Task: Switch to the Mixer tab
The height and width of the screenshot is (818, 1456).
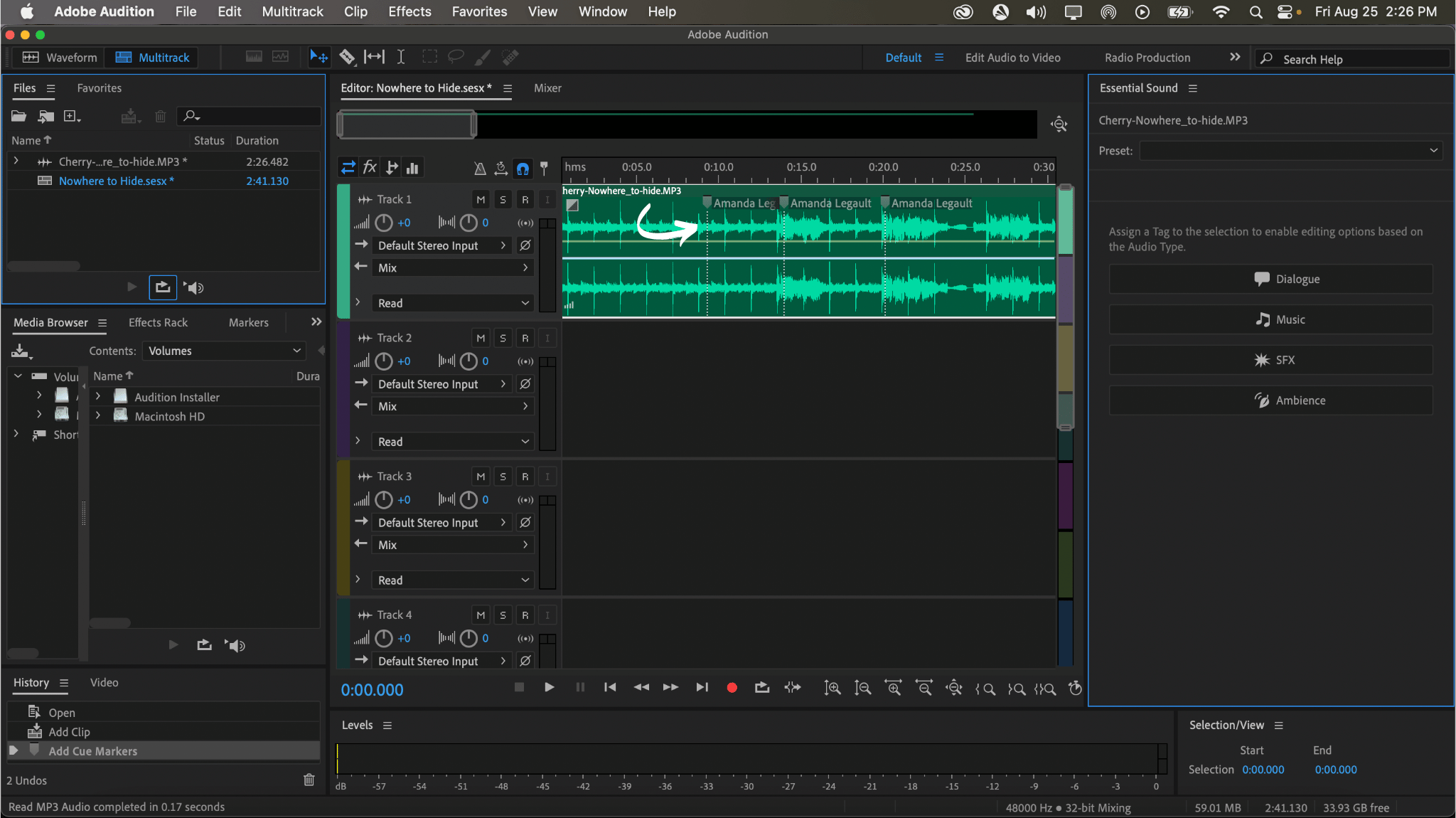Action: [x=547, y=88]
